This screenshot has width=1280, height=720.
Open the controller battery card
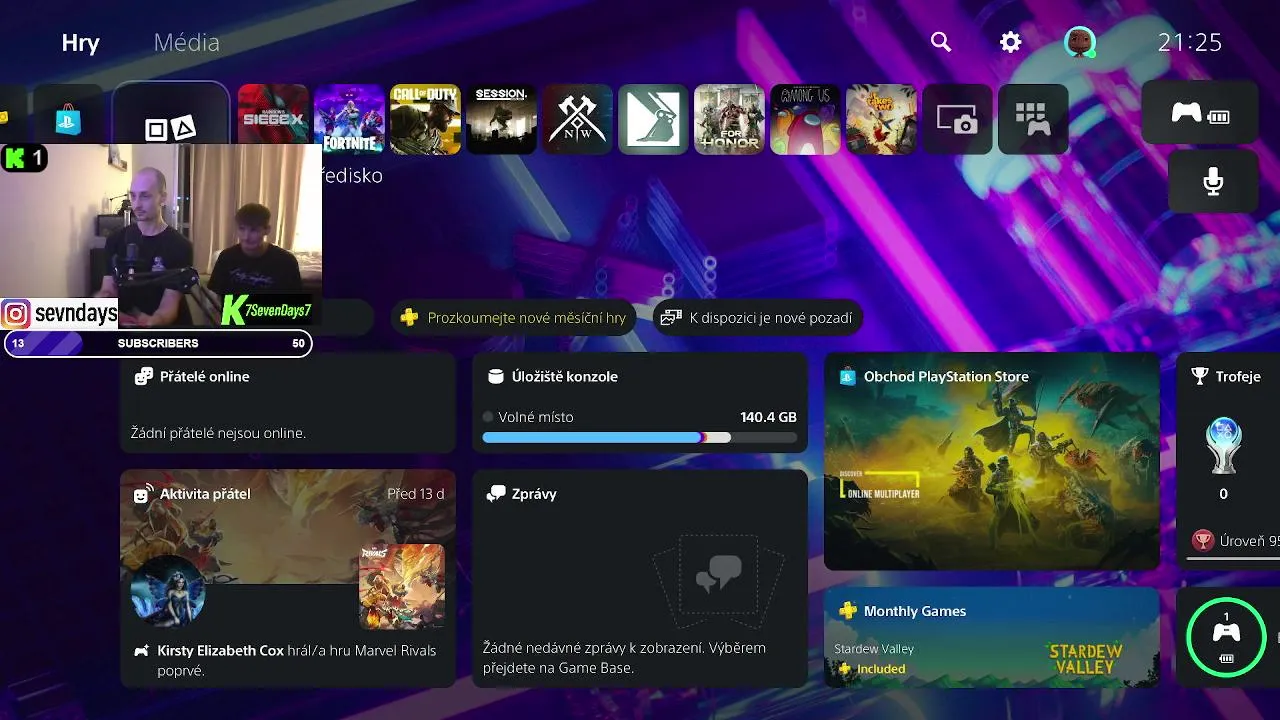pos(1200,112)
